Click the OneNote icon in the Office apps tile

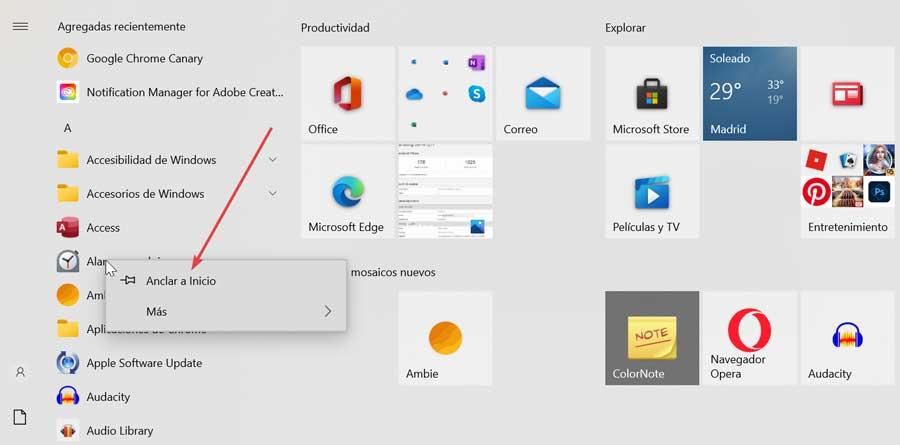tap(476, 63)
